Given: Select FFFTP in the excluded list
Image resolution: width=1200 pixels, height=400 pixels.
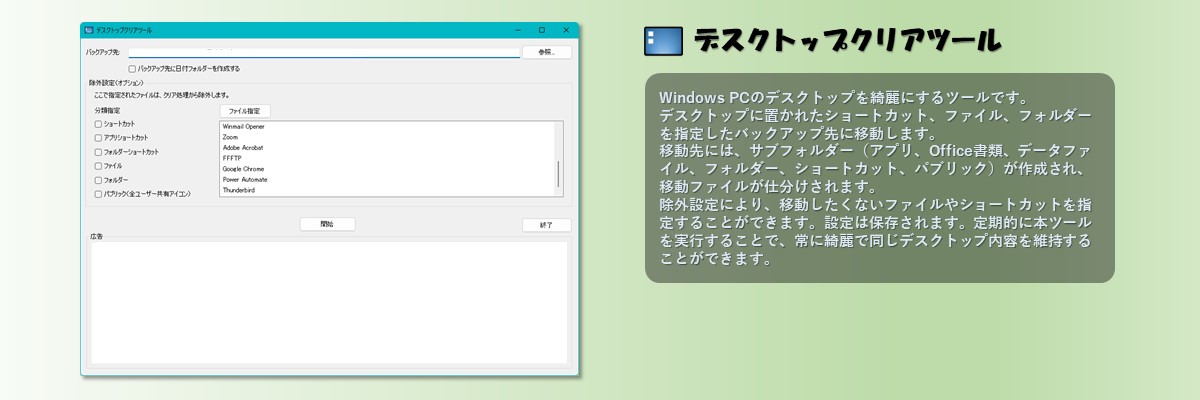Looking at the screenshot, I should pos(231,158).
